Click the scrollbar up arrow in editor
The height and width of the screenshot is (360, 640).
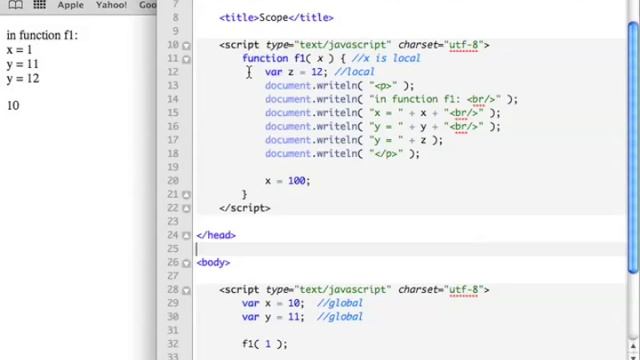pyautogui.click(x=633, y=346)
